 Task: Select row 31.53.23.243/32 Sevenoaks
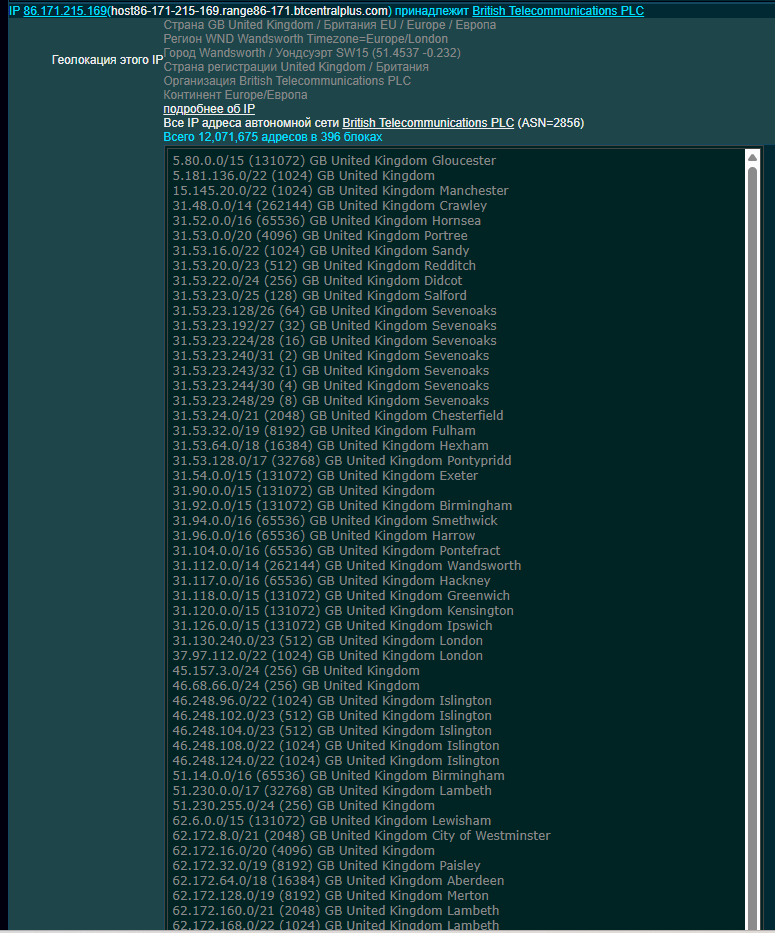pyautogui.click(x=331, y=371)
